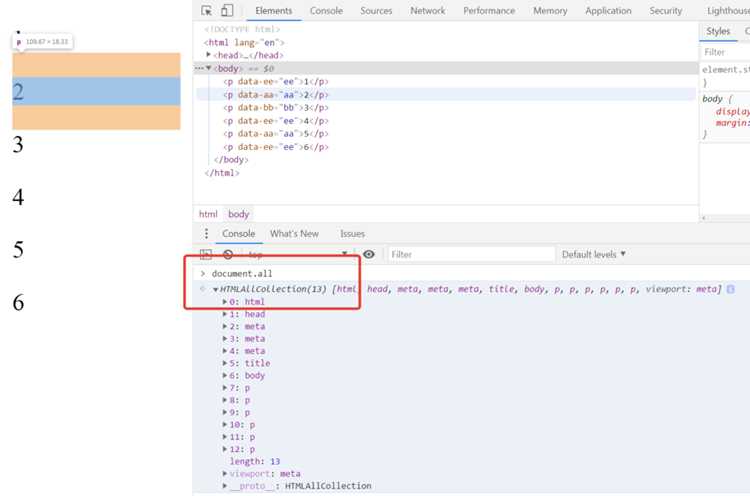Click the Styles pane Filter field
This screenshot has width=750, height=496.
pos(725,52)
